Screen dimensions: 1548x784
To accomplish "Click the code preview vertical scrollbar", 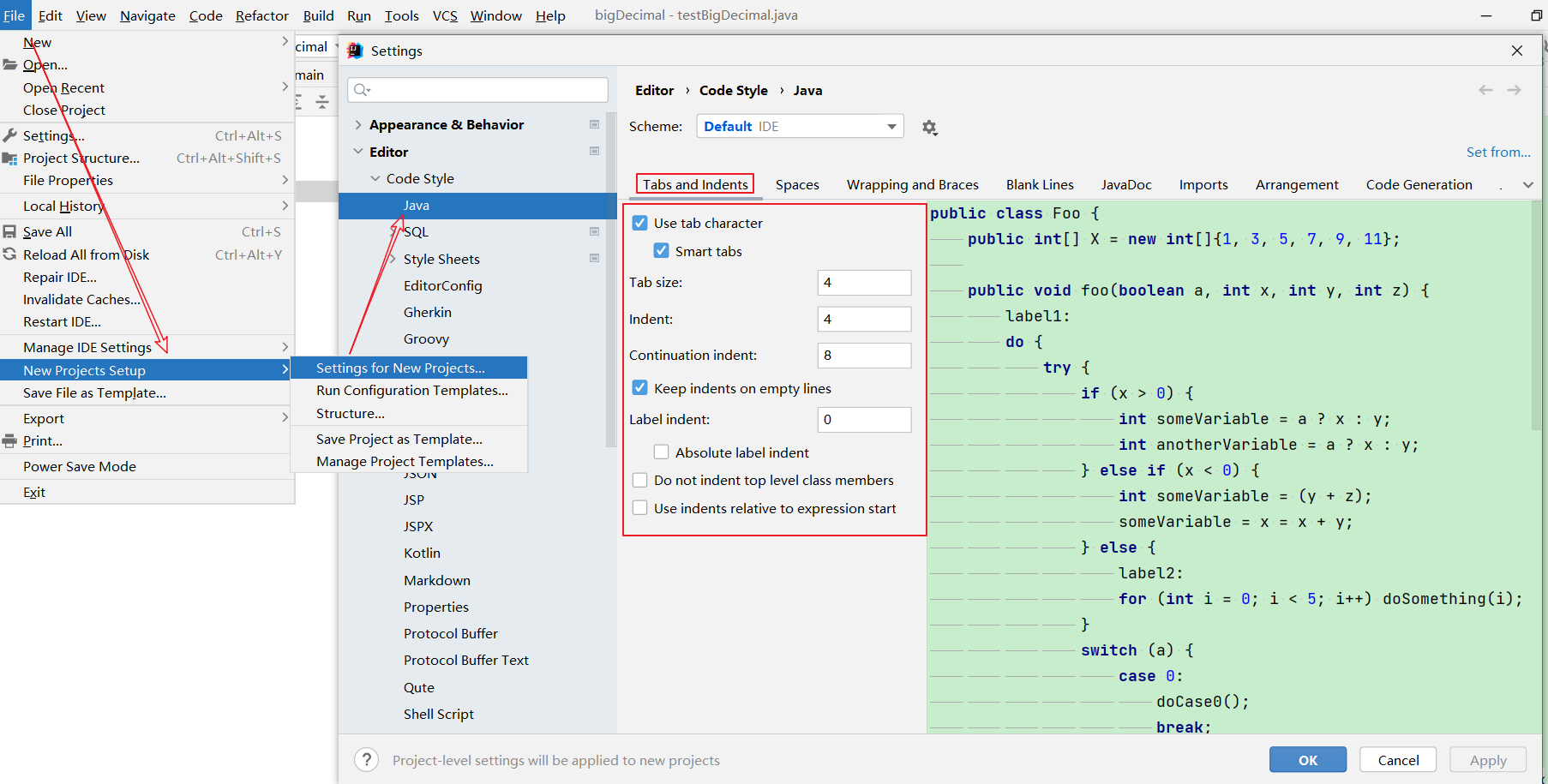I will (1537, 315).
